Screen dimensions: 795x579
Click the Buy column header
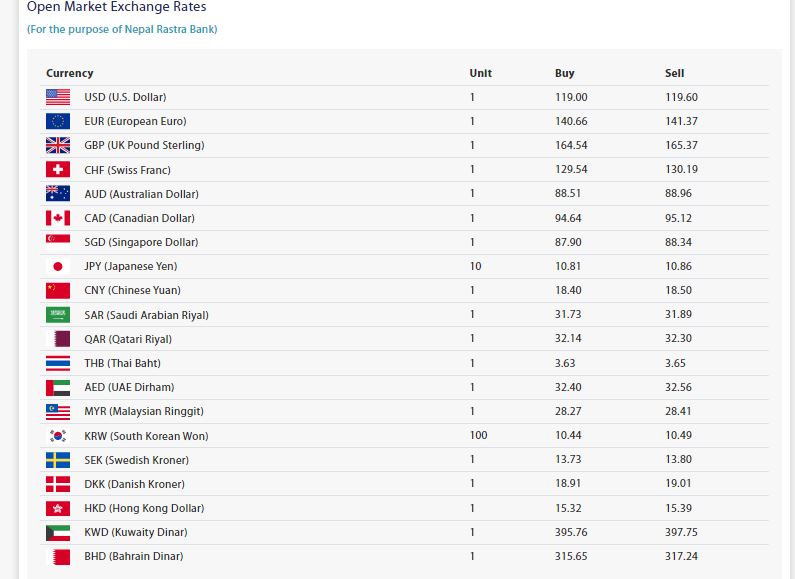point(565,73)
